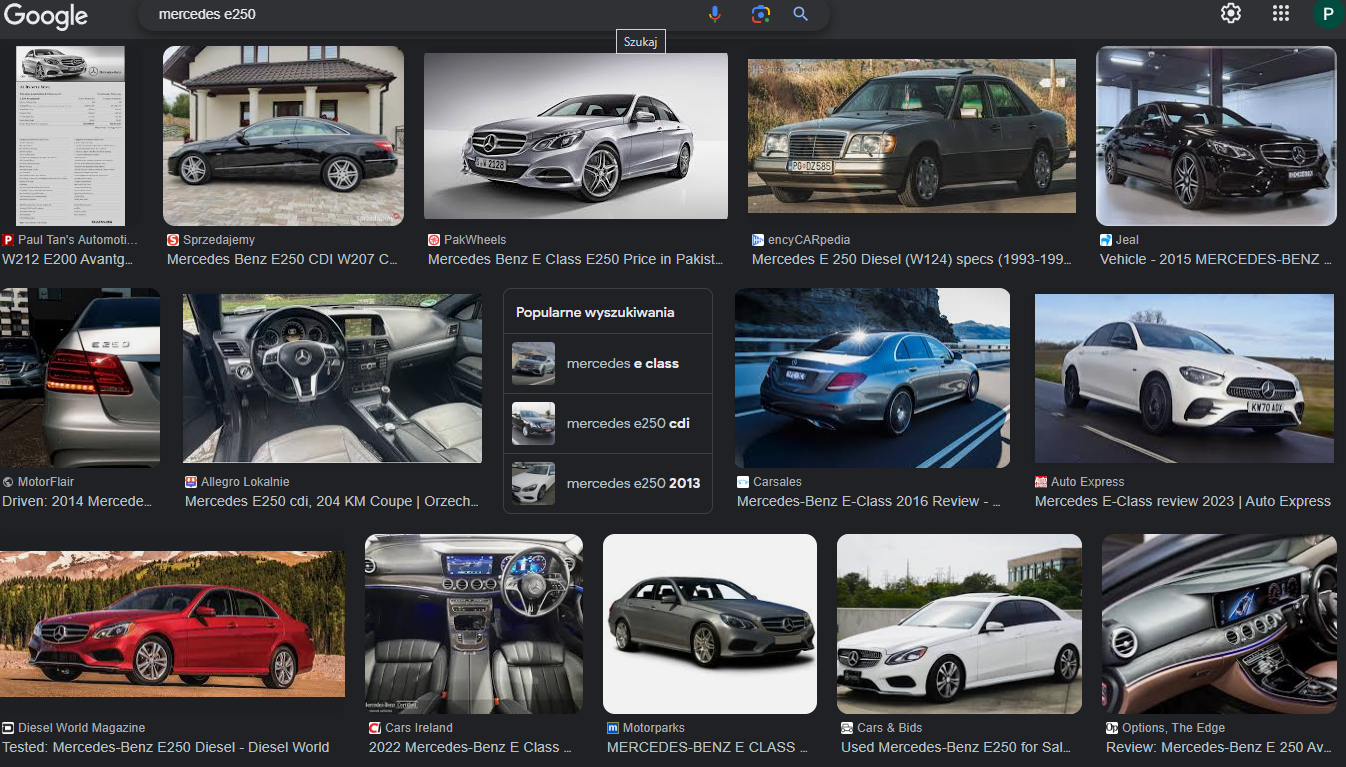Open the black E250 CDI W207 coupe image

tap(283, 136)
